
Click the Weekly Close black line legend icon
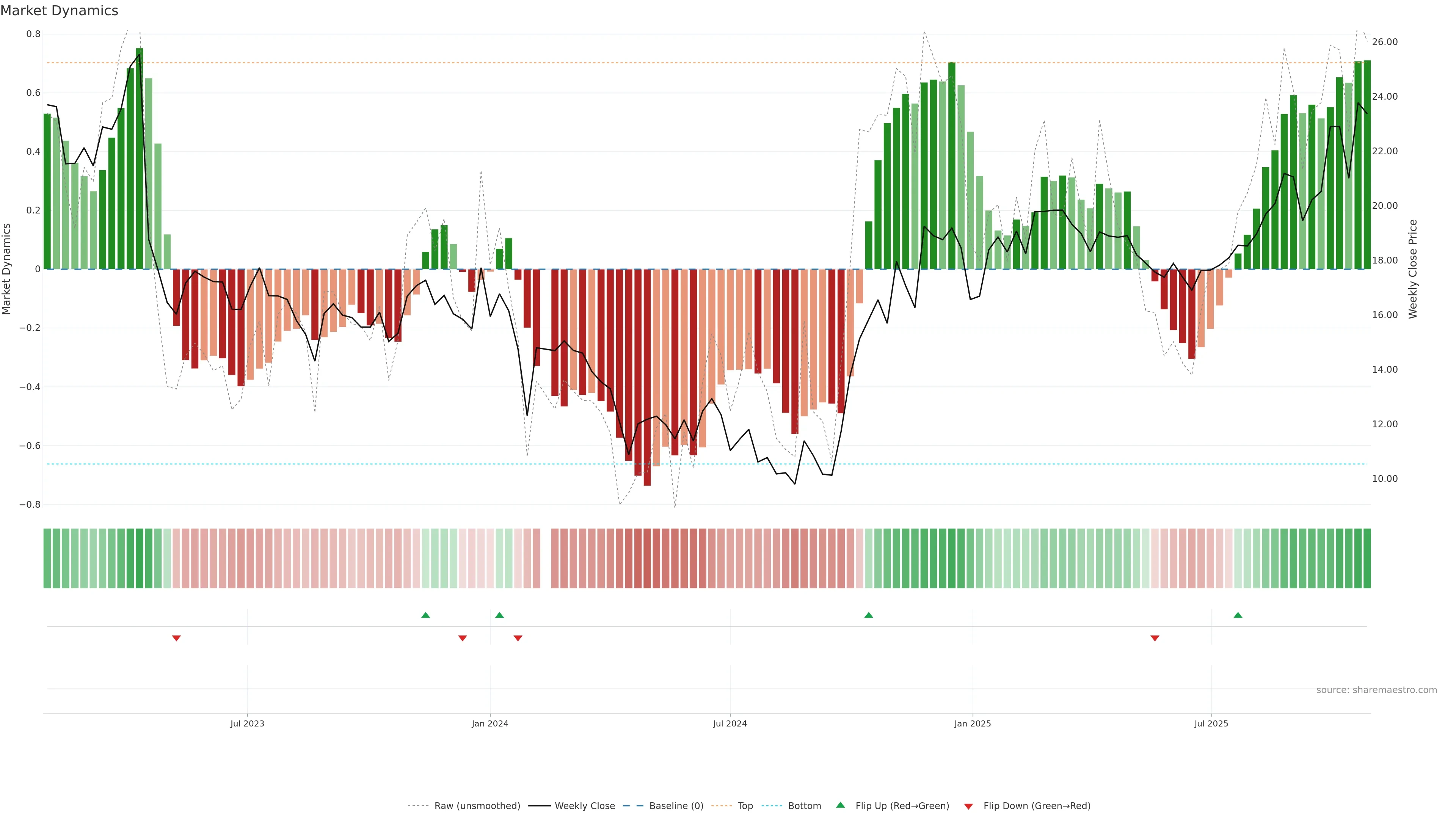[x=539, y=806]
